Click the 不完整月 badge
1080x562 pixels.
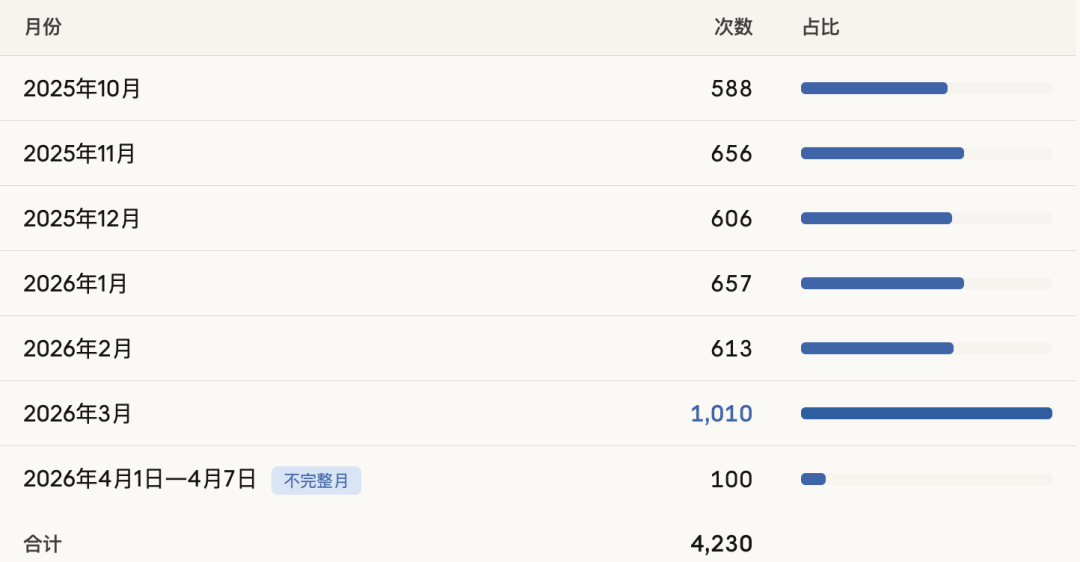click(316, 481)
